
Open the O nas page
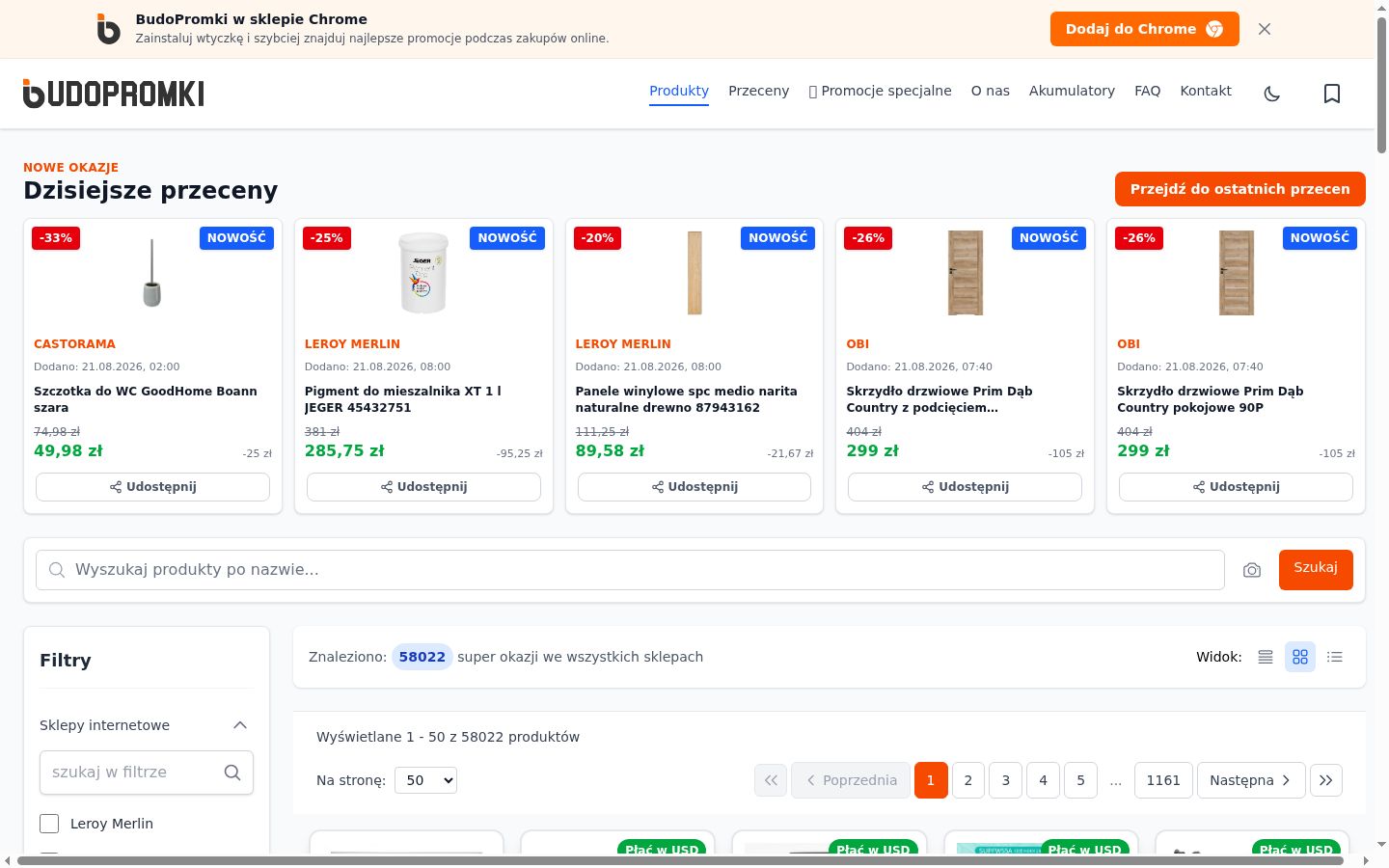(991, 91)
